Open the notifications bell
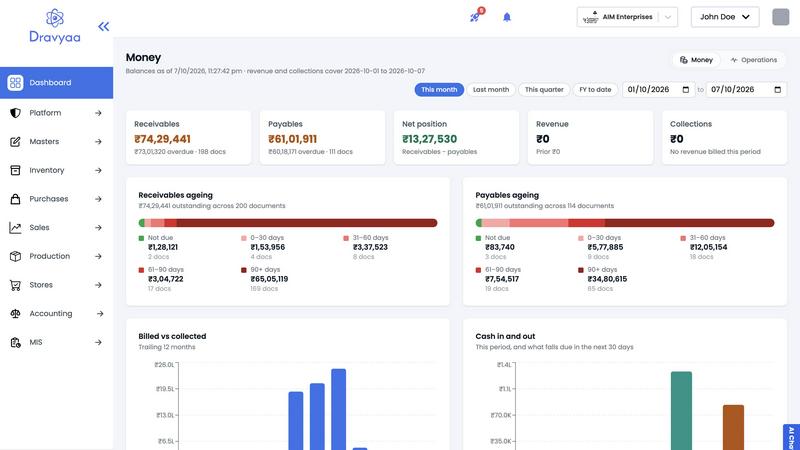Viewport: 800px width, 450px height. (507, 17)
